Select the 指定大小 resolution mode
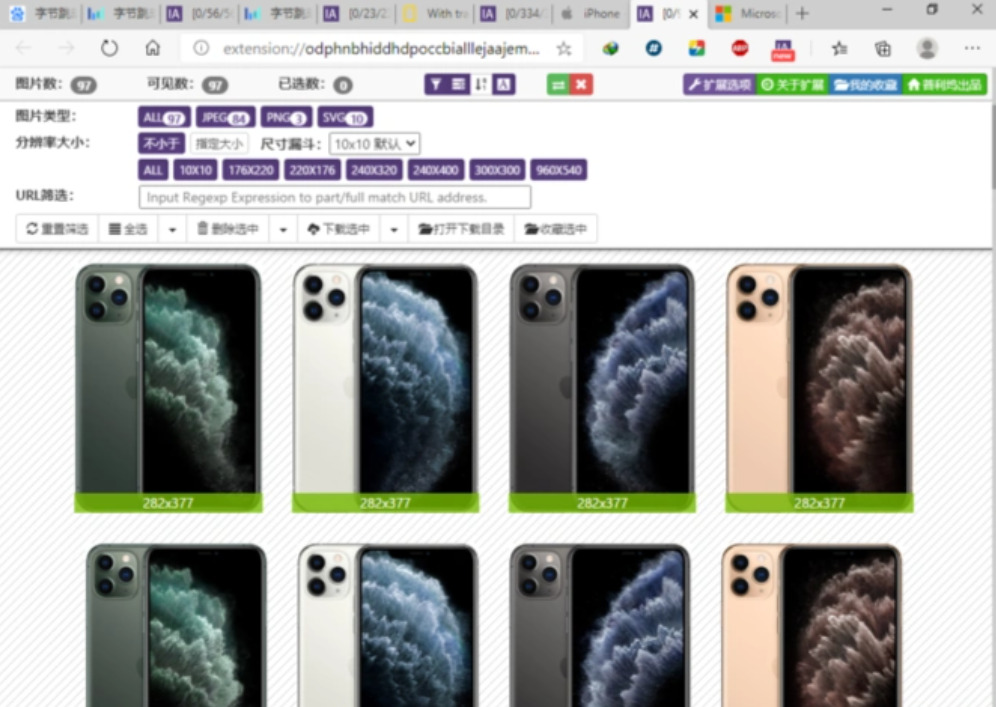This screenshot has height=707, width=996. click(219, 144)
